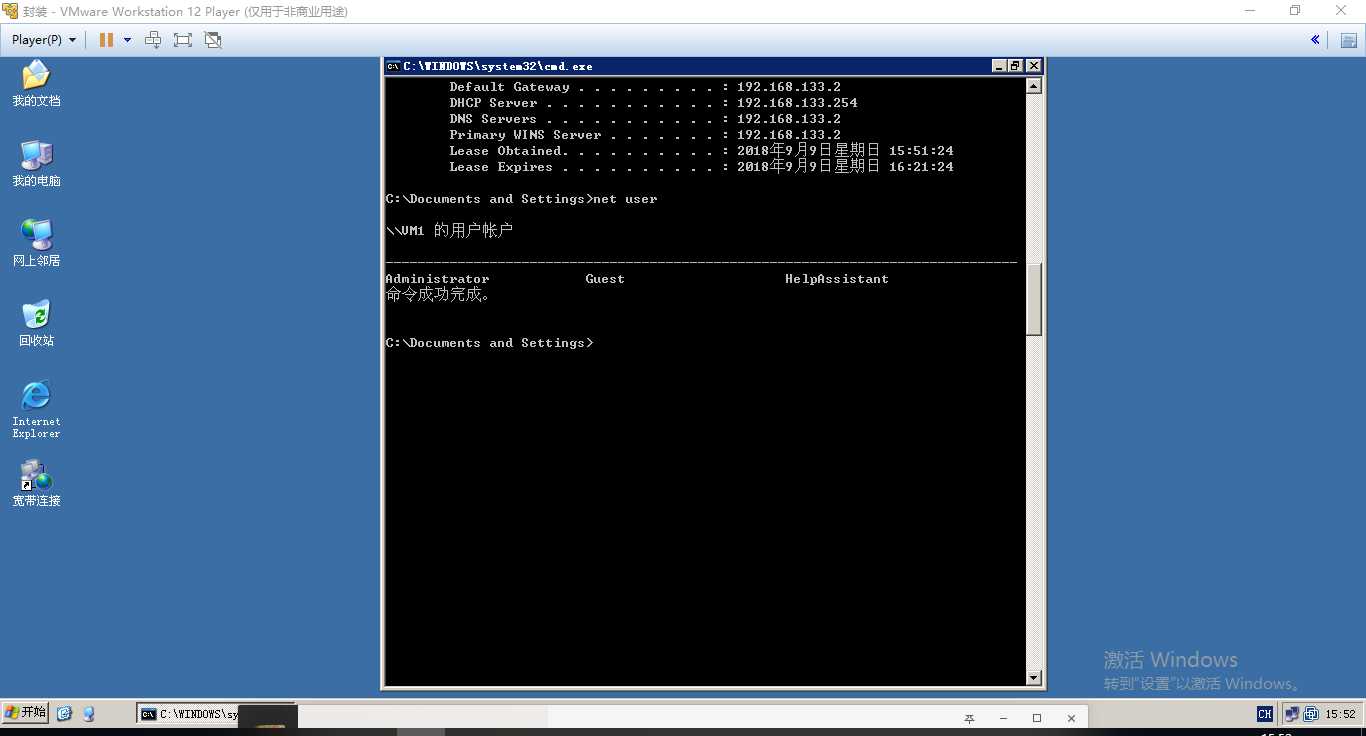Click the cmd.exe window title bar

[x=690, y=66]
